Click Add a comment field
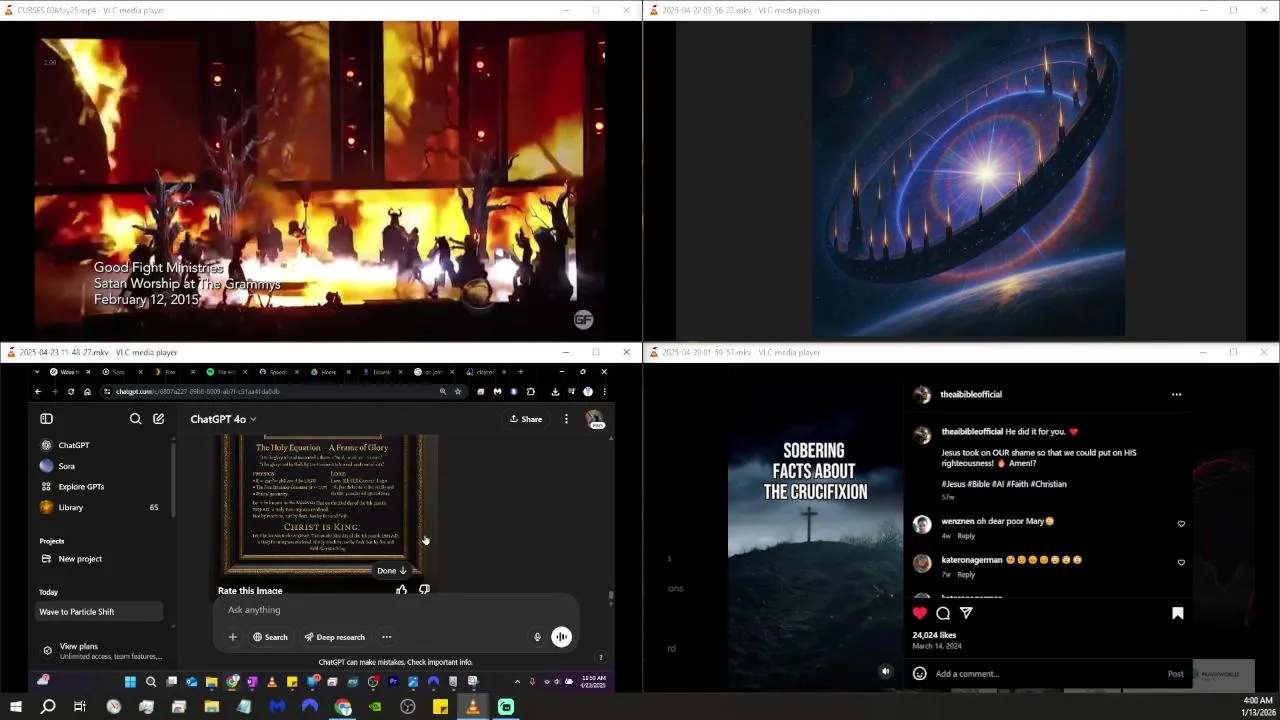This screenshot has height=720, width=1280. (x=1049, y=674)
